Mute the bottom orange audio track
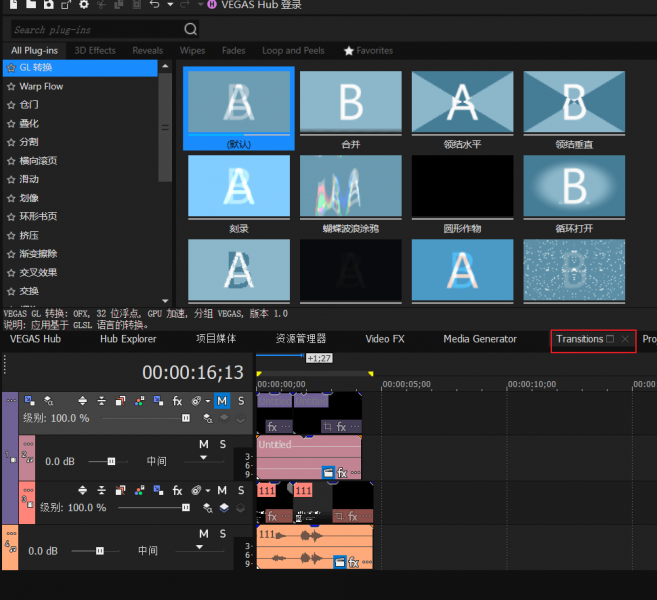Screen dimensions: 657x600 pos(203,534)
